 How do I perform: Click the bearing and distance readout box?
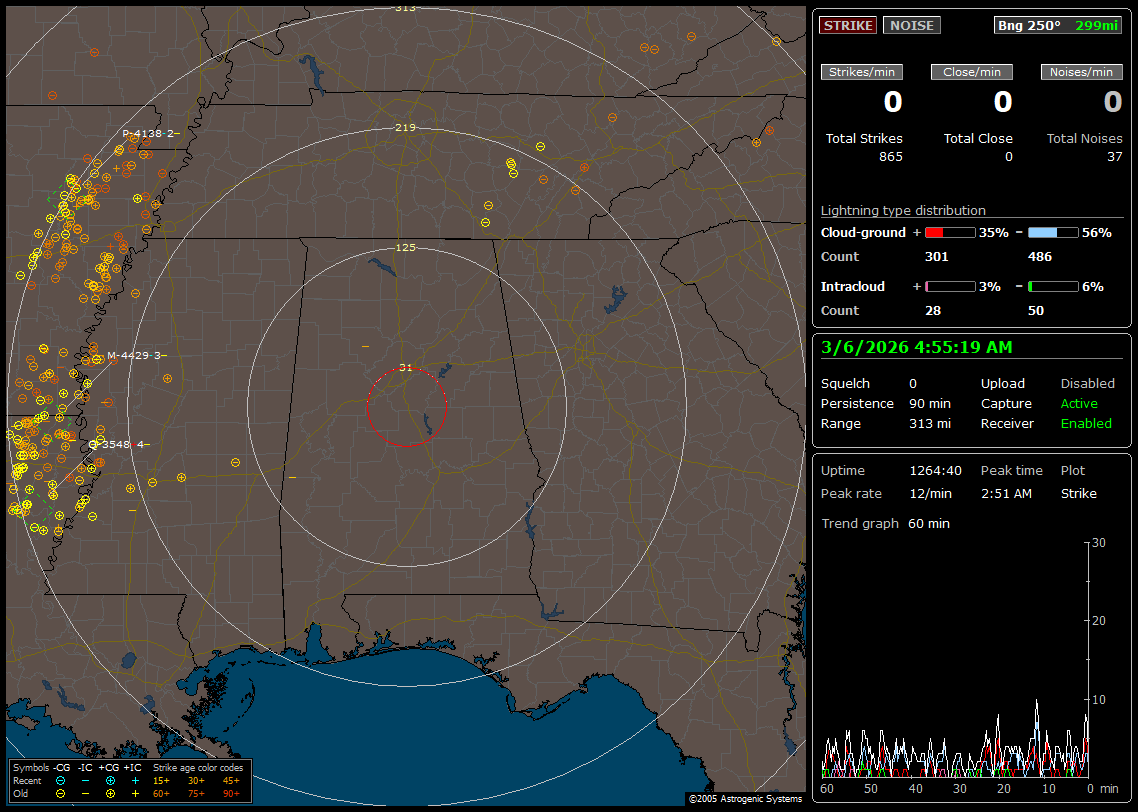(x=1057, y=25)
